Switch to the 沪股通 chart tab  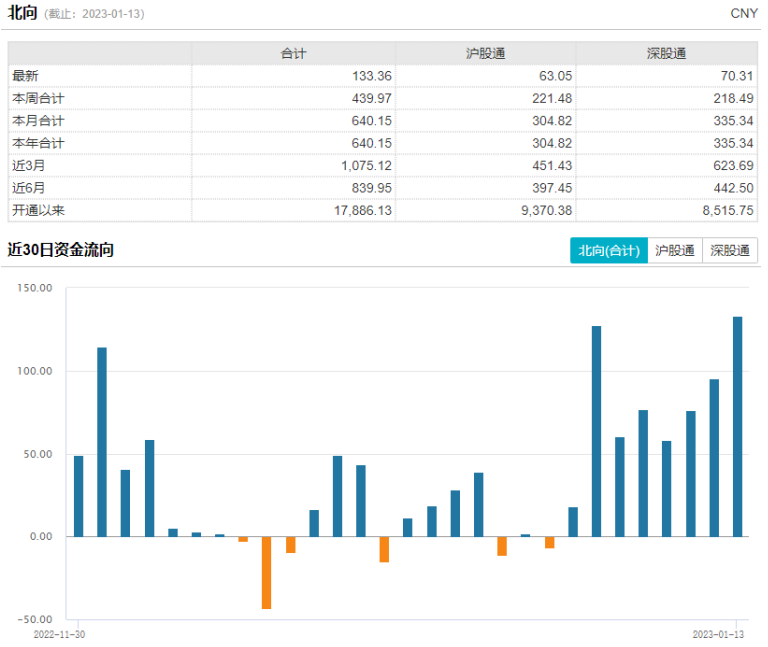point(674,251)
